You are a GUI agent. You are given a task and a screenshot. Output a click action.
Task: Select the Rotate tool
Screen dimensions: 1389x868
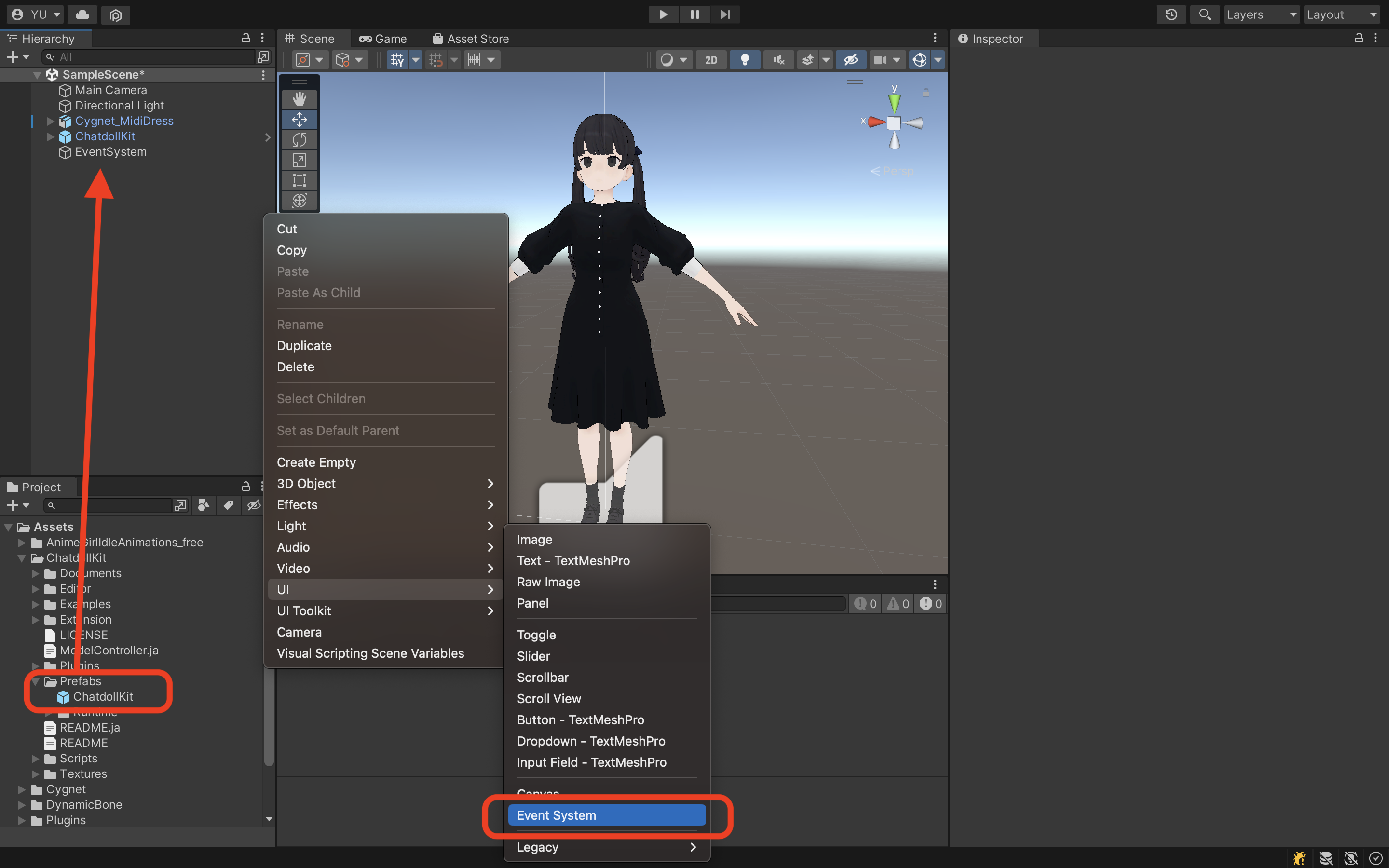click(x=299, y=139)
